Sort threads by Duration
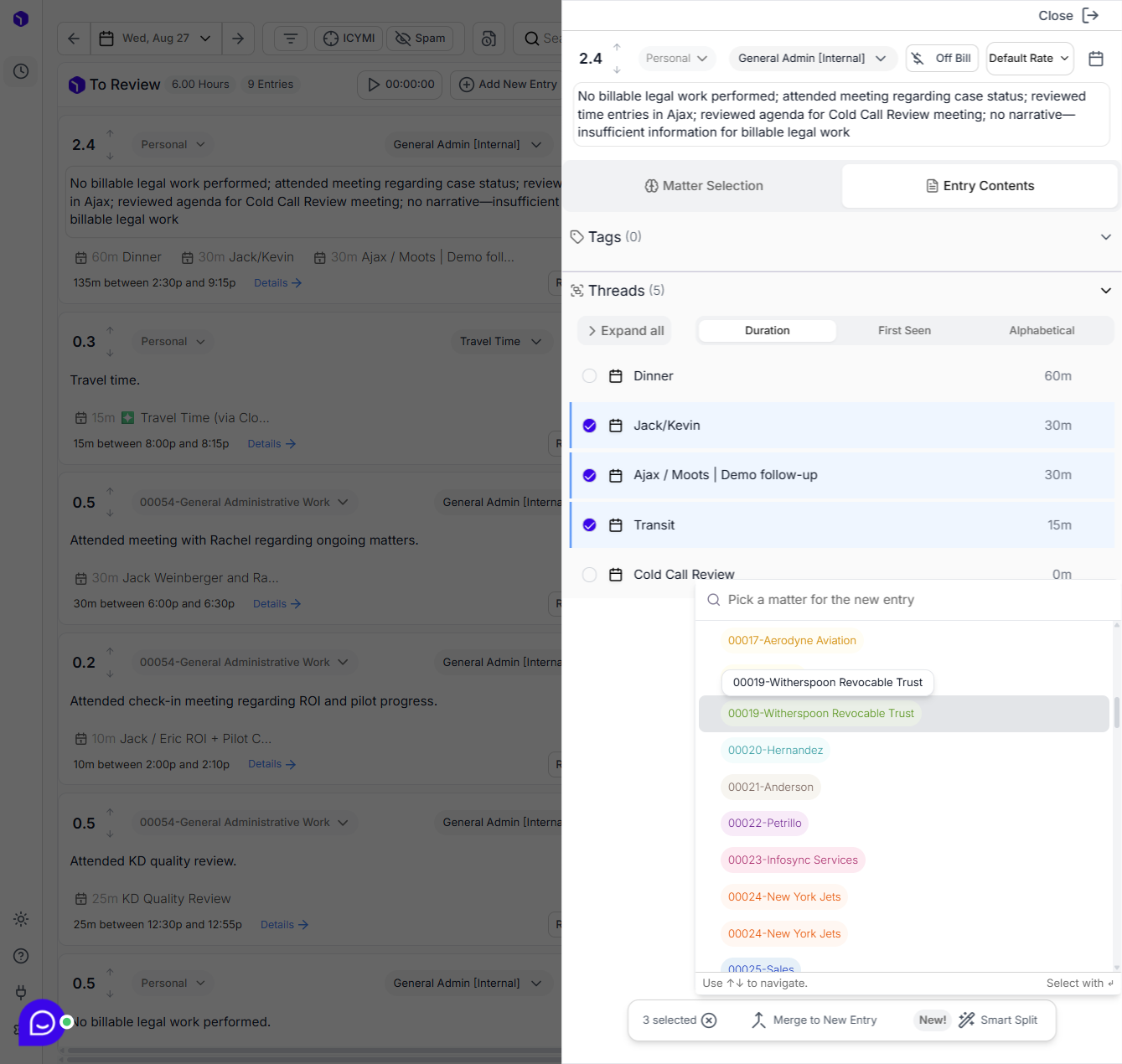 point(767,331)
